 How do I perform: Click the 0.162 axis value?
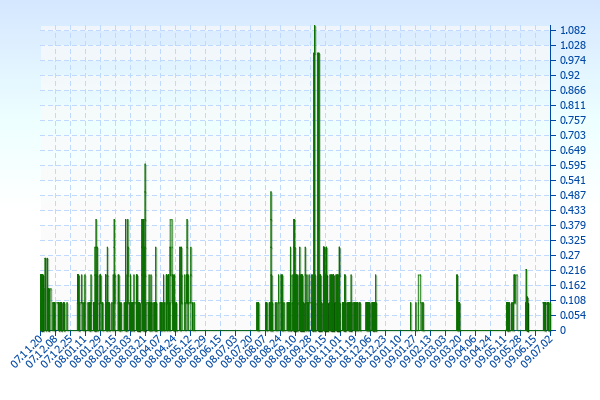click(x=573, y=285)
